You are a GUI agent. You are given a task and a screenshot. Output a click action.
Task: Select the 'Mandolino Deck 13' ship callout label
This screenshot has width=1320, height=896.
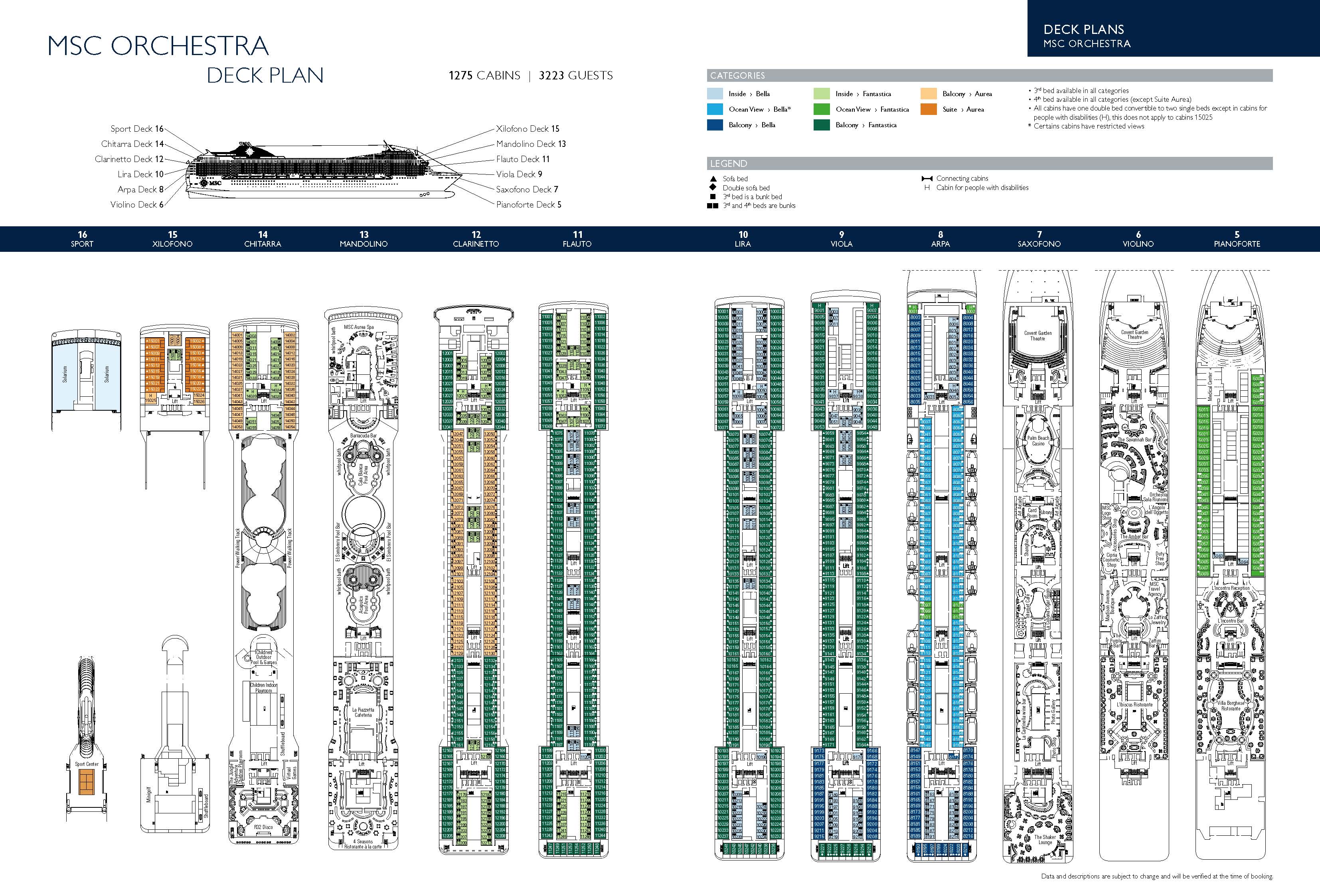(x=531, y=144)
